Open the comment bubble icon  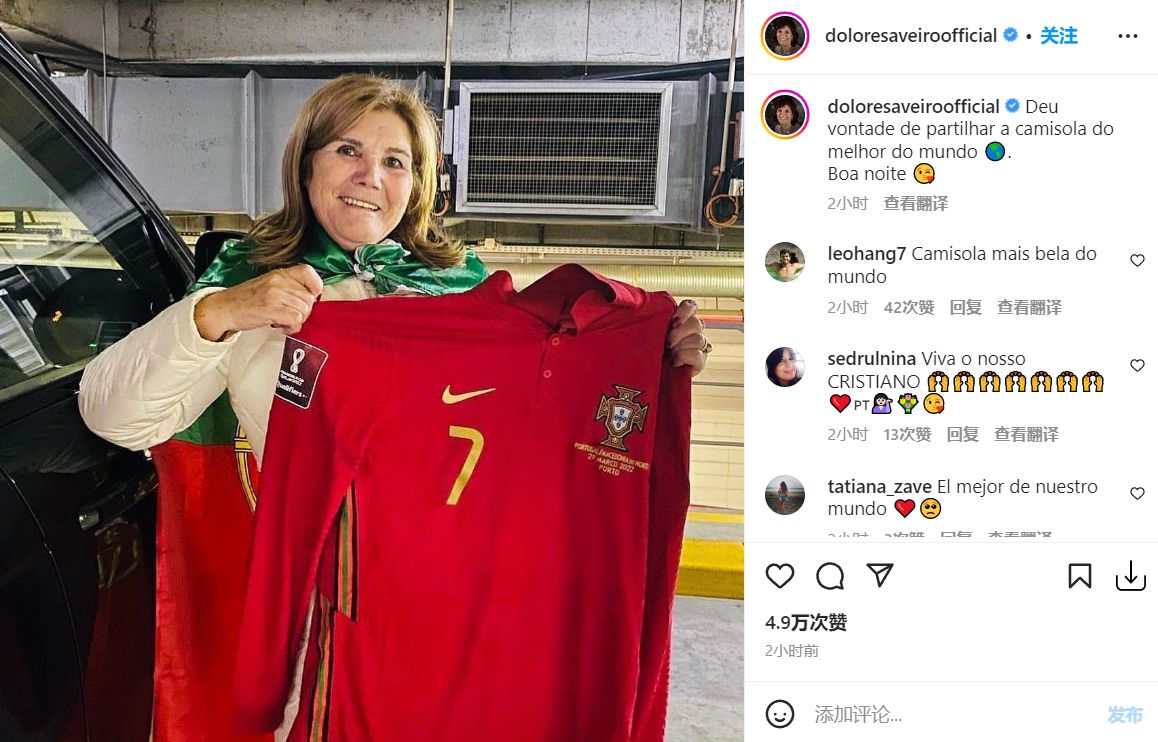[x=830, y=576]
